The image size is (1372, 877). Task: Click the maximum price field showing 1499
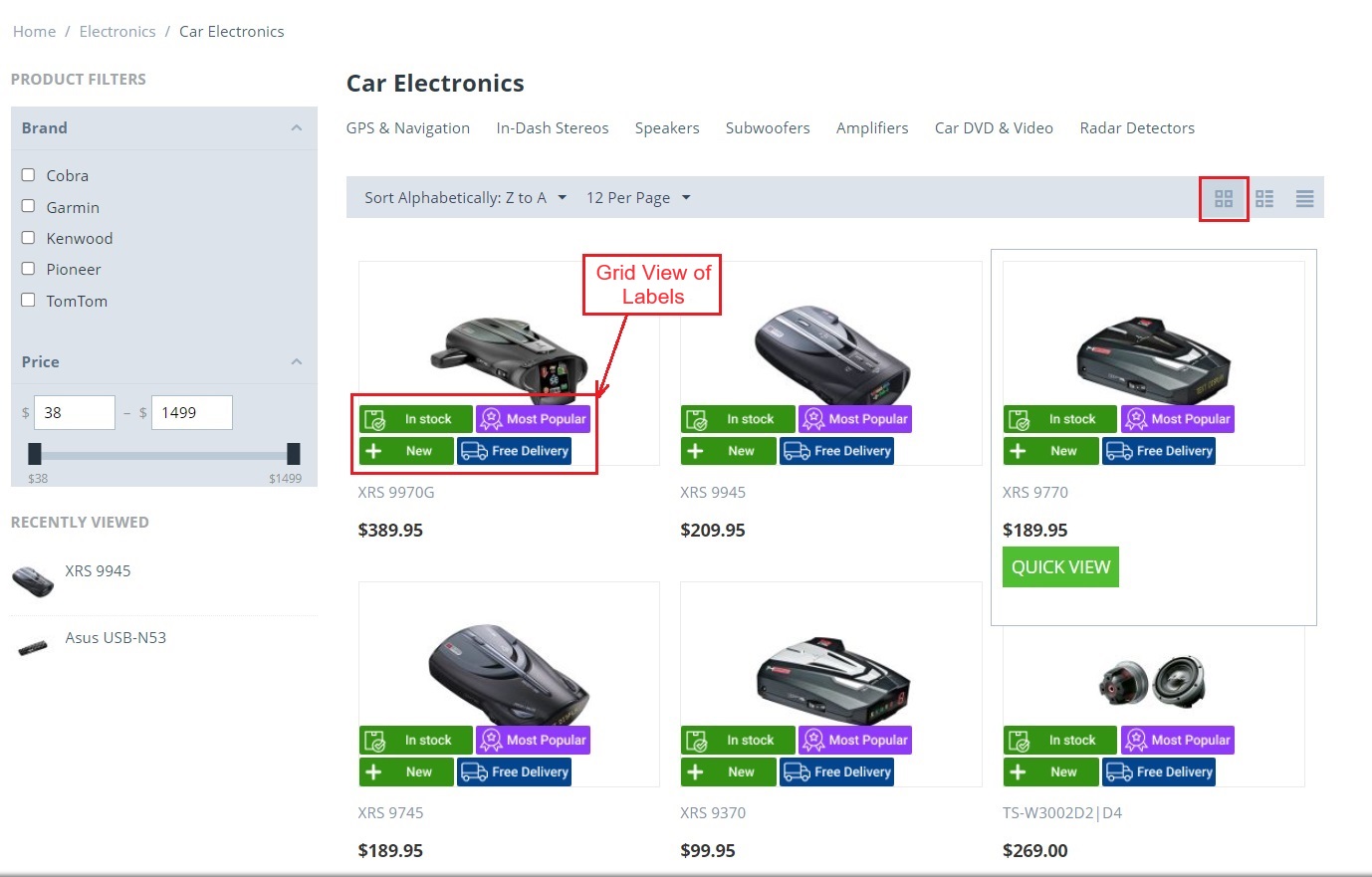coord(192,413)
